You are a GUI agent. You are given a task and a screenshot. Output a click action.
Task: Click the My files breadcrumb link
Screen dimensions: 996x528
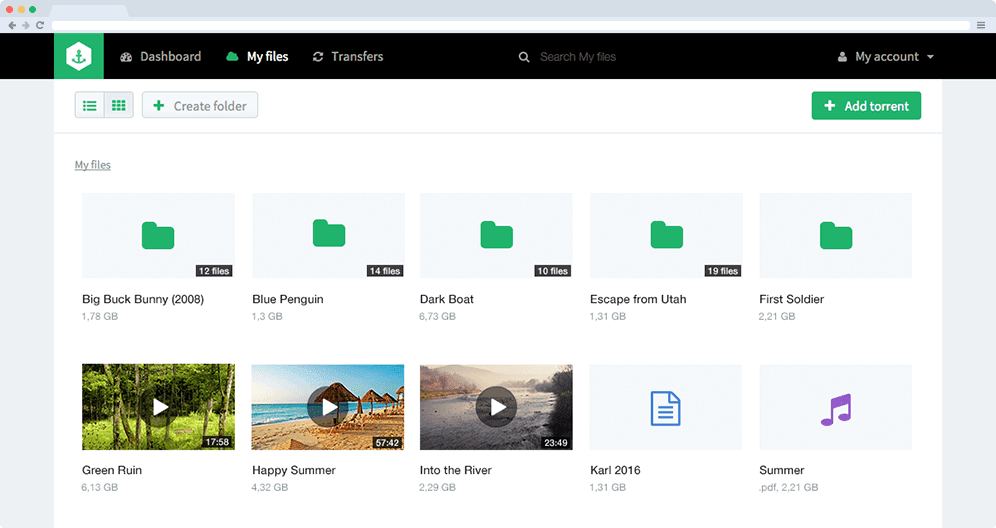coord(93,165)
